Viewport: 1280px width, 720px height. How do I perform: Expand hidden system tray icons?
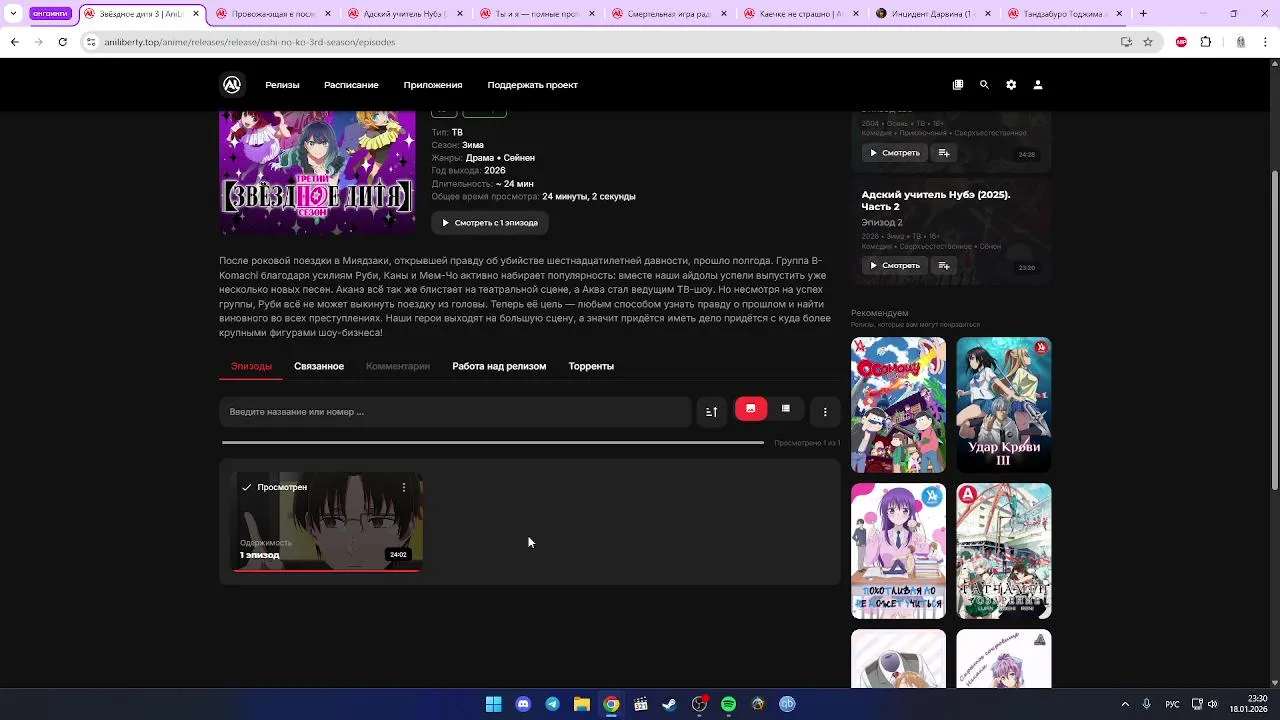tap(1124, 704)
